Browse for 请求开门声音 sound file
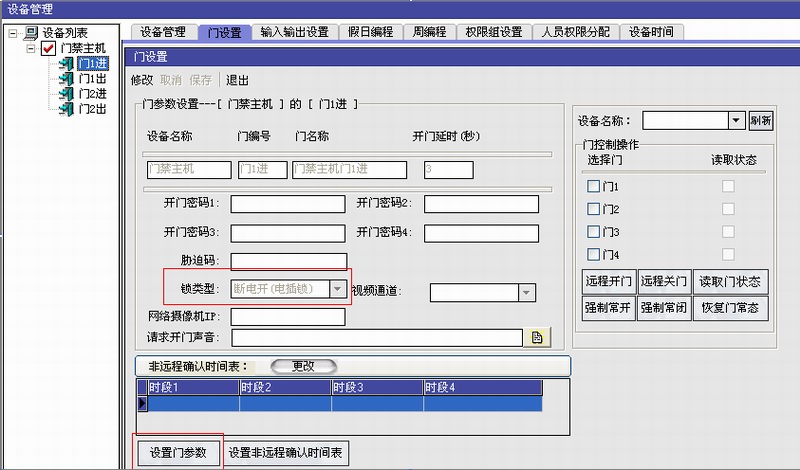The width and height of the screenshot is (800, 470). (x=537, y=338)
